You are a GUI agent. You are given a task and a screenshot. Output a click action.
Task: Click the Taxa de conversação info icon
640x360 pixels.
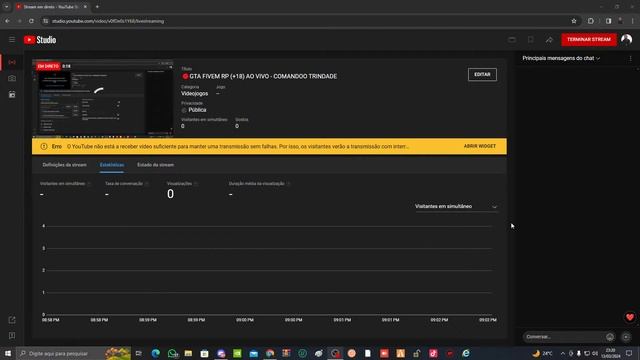147,184
